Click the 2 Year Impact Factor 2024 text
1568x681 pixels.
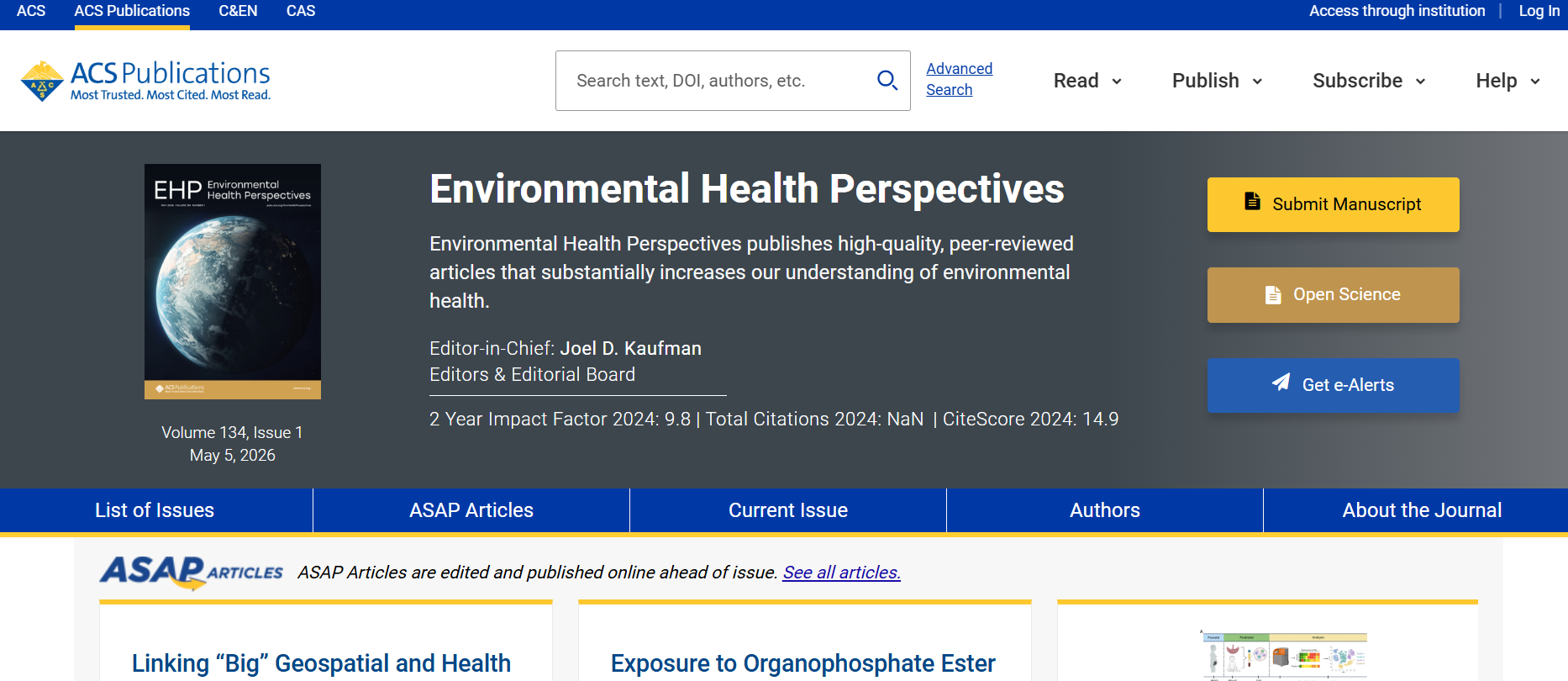[x=560, y=419]
